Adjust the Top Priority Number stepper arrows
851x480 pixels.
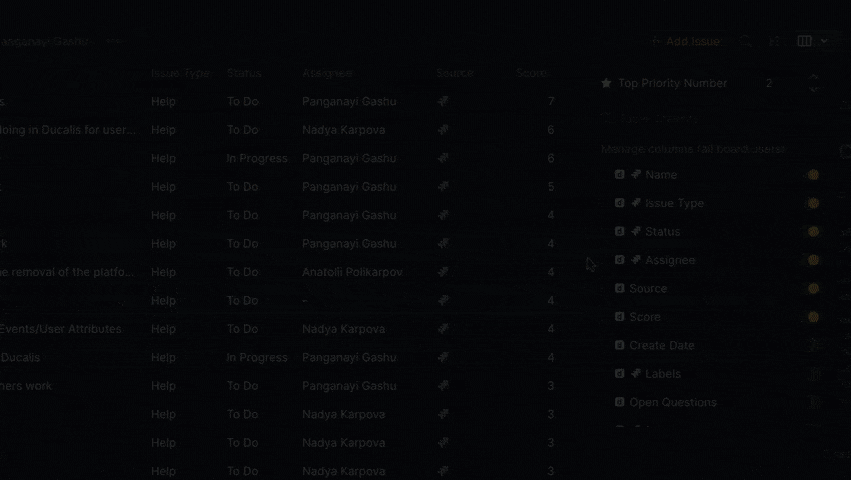(814, 83)
